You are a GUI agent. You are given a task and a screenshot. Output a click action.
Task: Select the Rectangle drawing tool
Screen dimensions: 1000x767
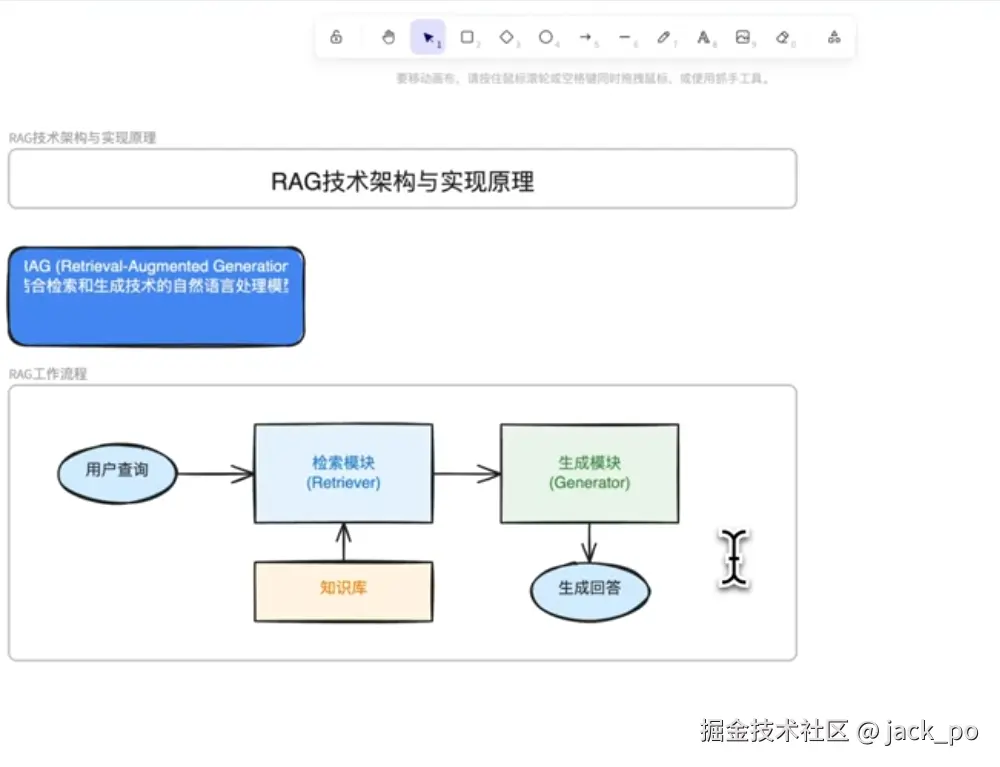click(x=466, y=37)
